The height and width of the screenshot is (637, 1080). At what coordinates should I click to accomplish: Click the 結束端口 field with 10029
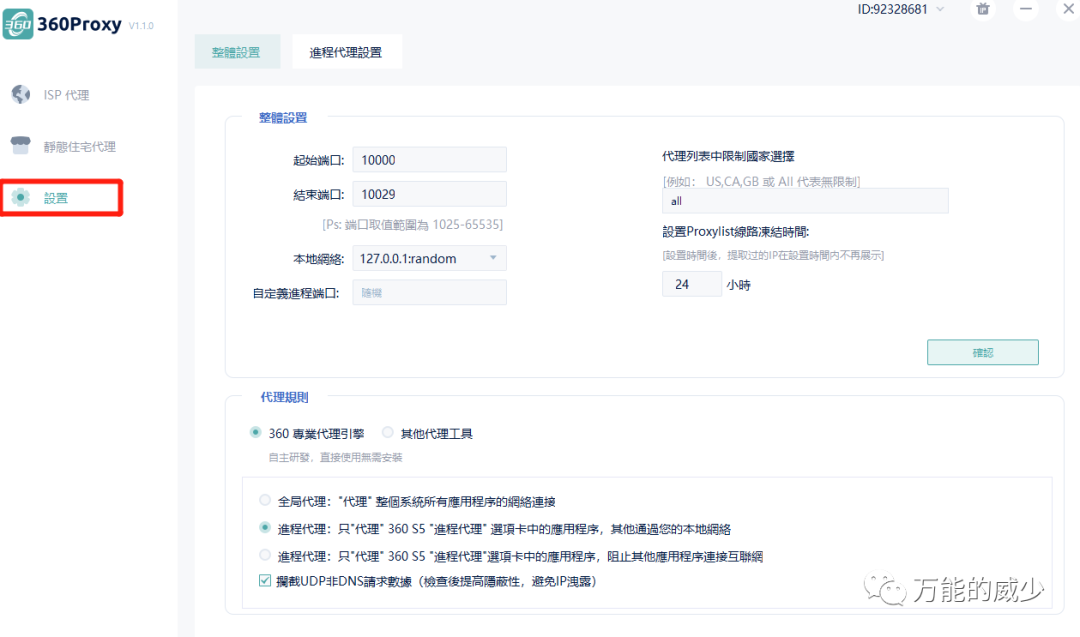click(430, 194)
